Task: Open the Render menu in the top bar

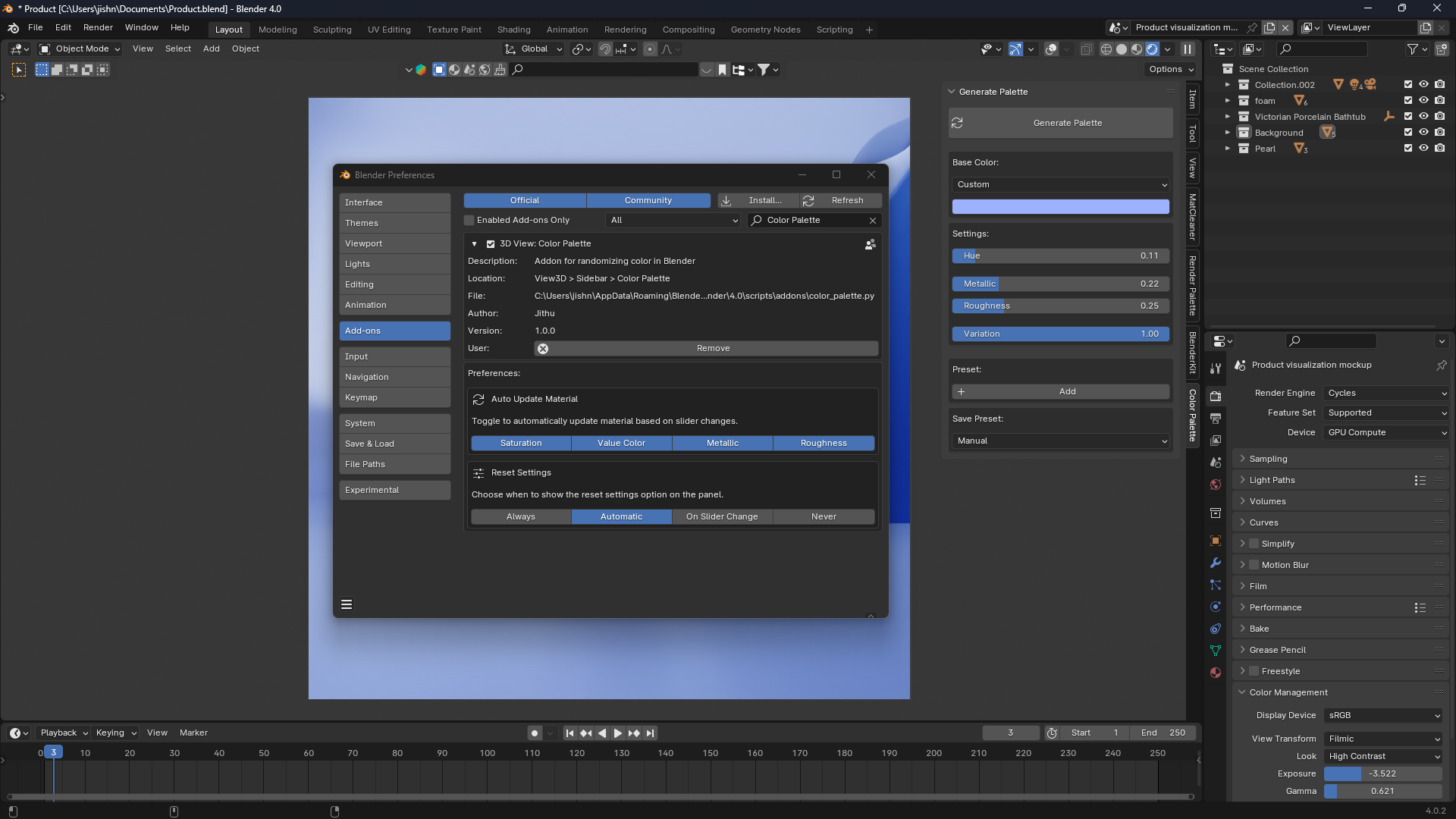Action: coord(98,27)
